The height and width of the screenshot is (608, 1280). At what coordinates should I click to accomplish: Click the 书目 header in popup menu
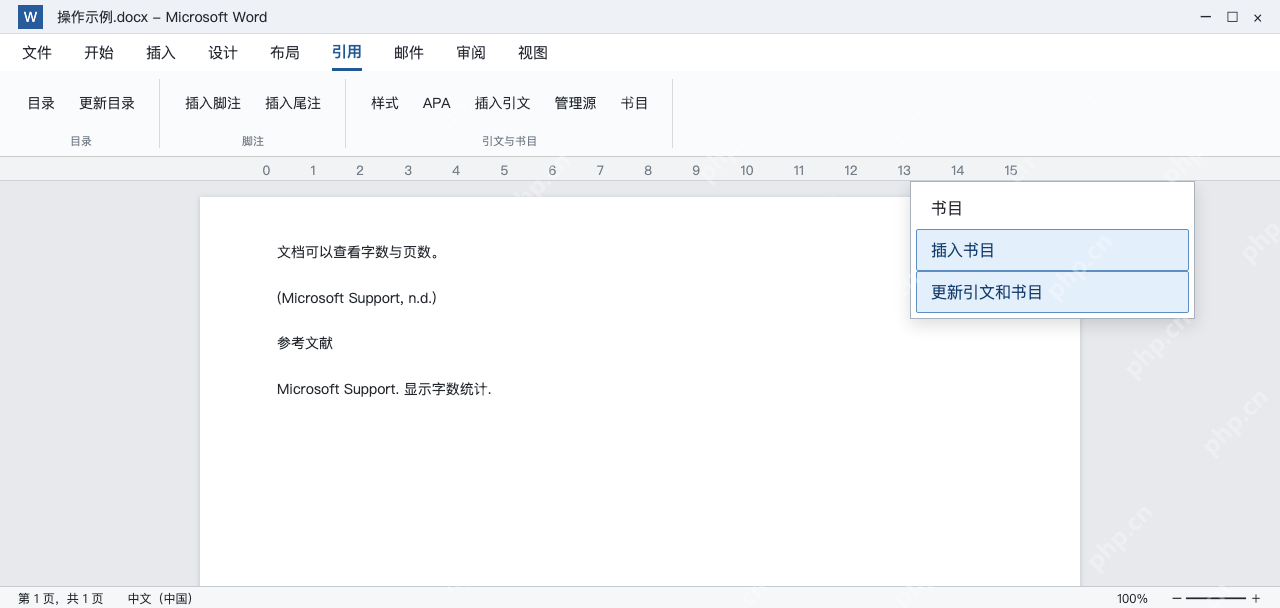tap(947, 208)
